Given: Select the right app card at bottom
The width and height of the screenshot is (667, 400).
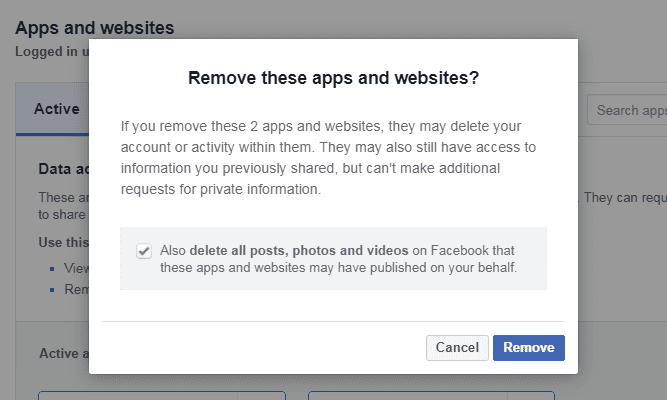Looking at the screenshot, I should tap(431, 395).
